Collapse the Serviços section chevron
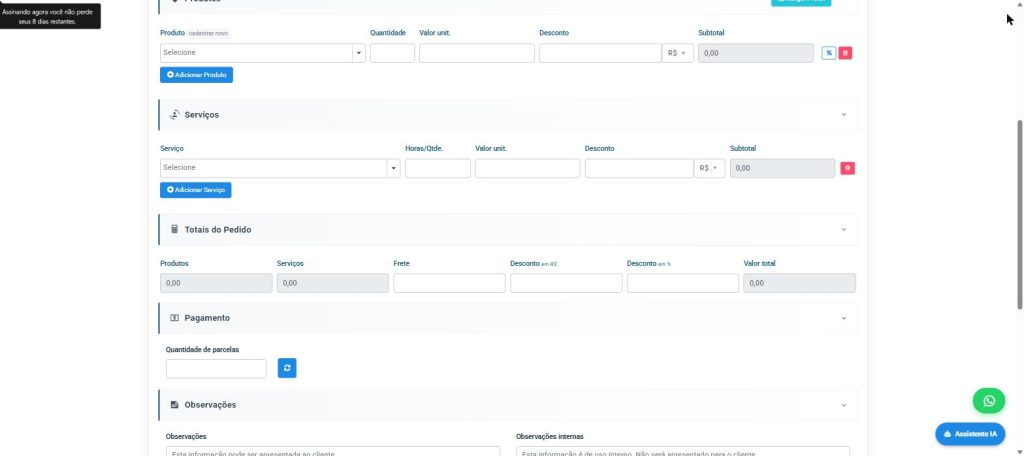The width and height of the screenshot is (1024, 456). coord(843,114)
